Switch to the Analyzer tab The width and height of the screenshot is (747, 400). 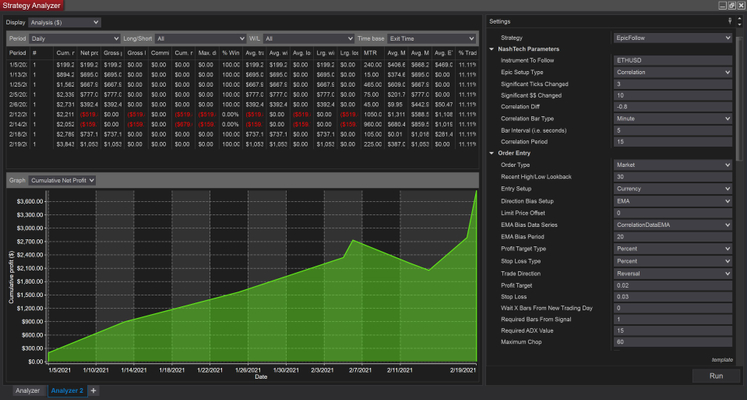[26, 391]
